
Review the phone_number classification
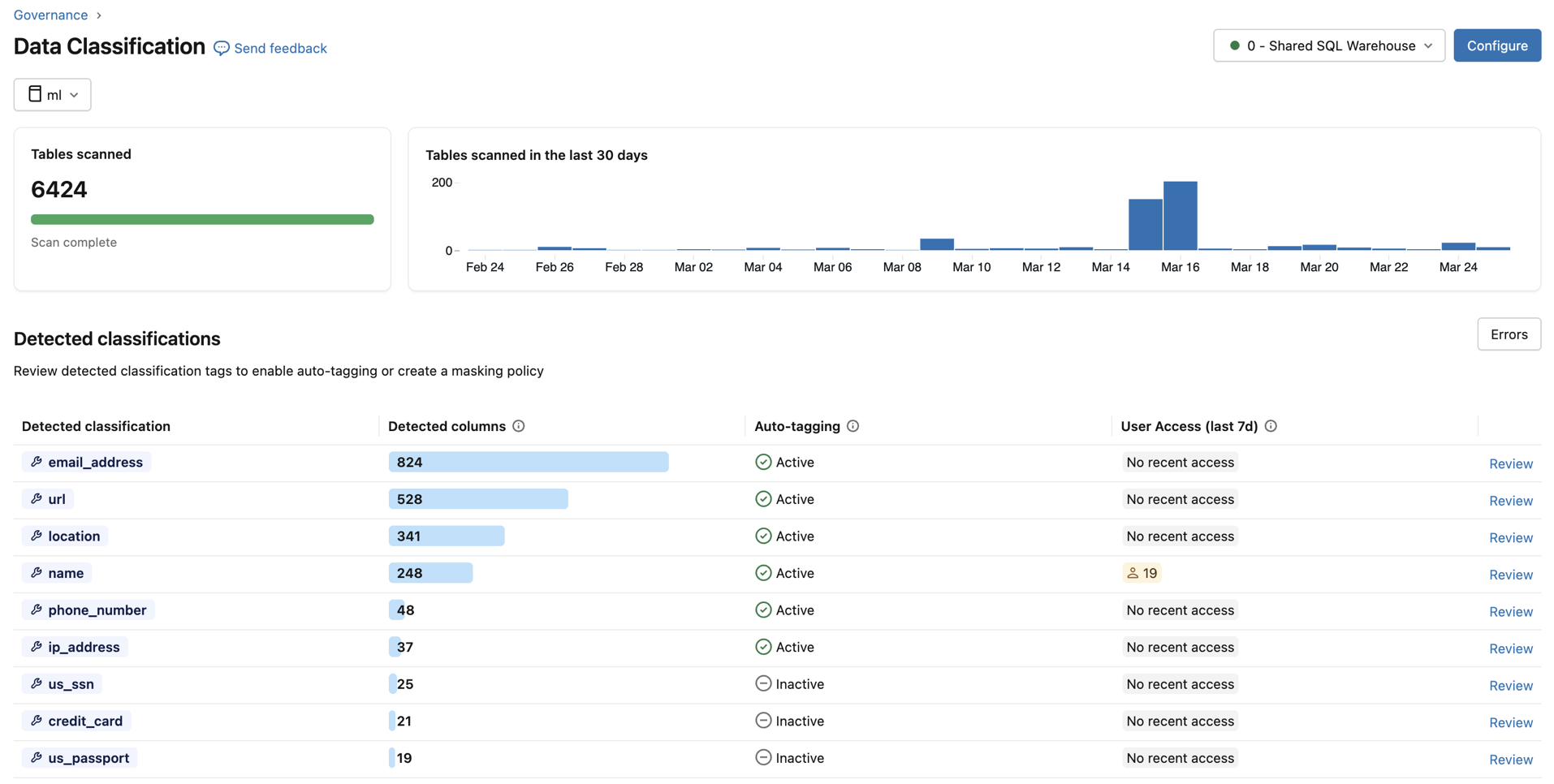[x=1510, y=611]
